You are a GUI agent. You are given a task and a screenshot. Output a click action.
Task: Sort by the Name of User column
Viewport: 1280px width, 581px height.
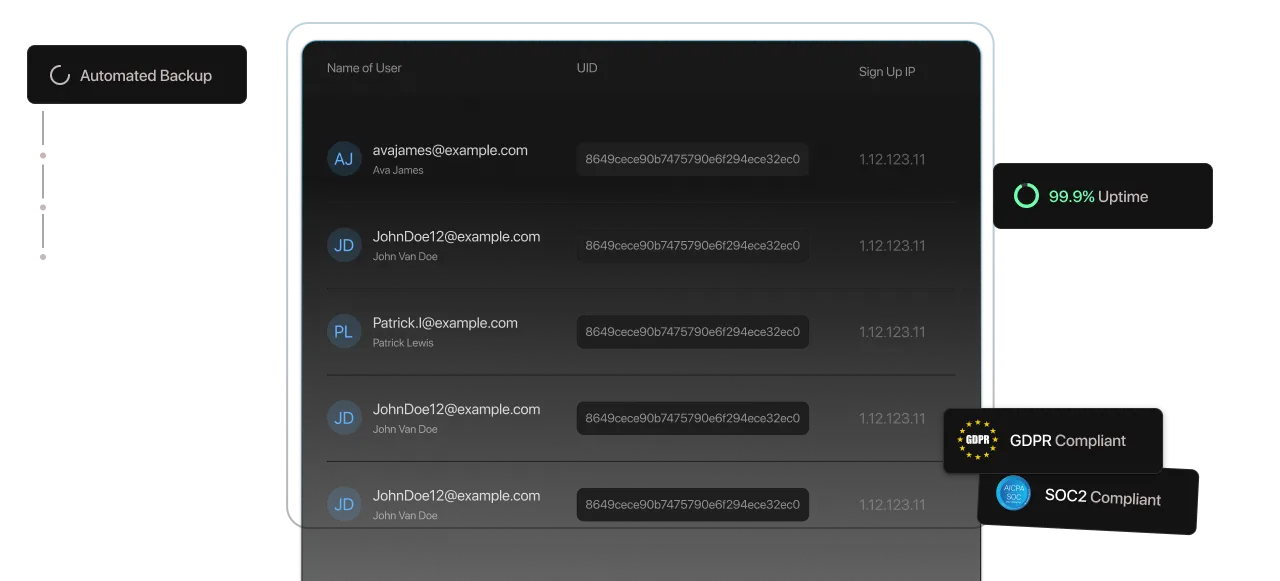[x=364, y=68]
